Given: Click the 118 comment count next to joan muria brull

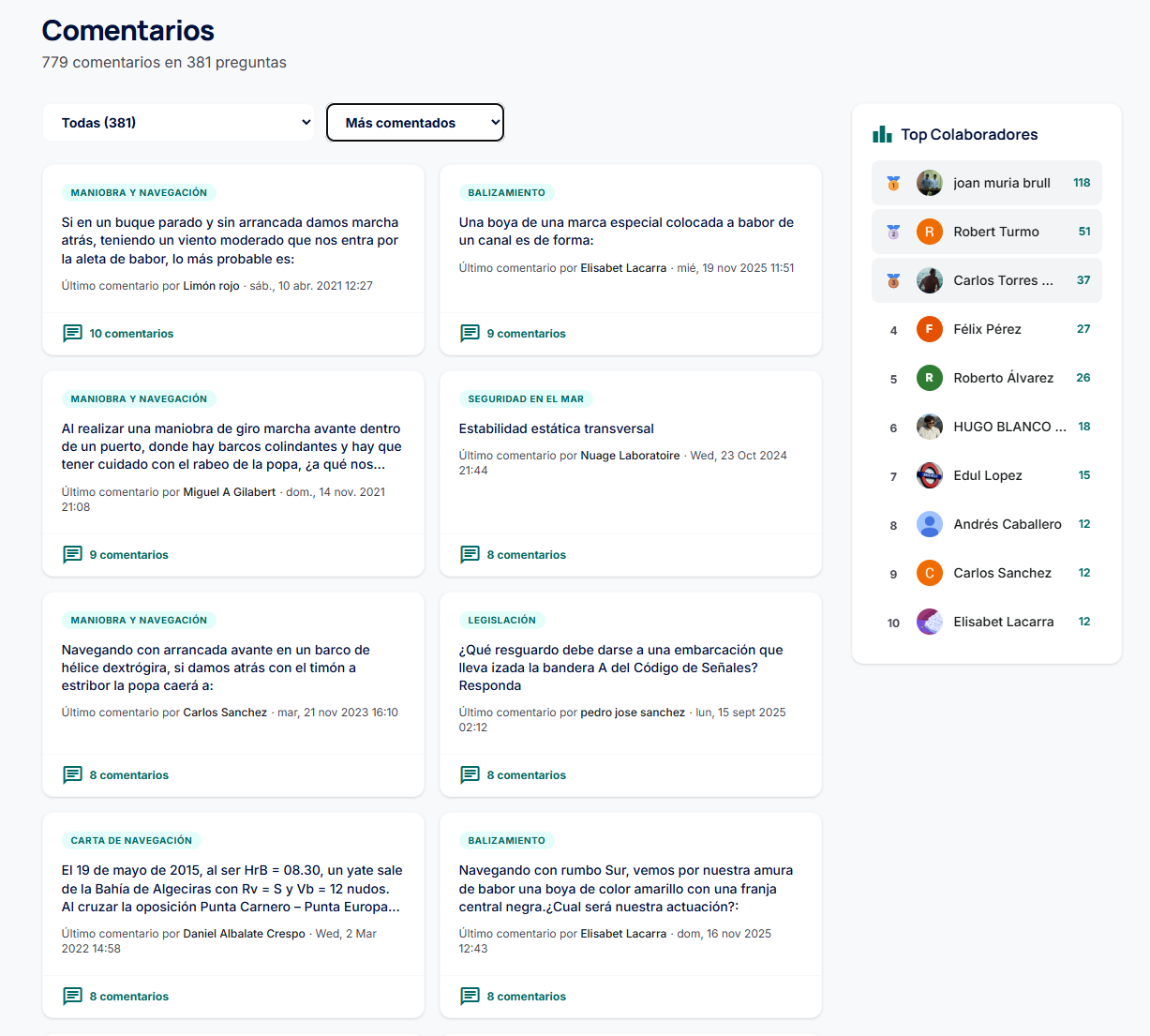Looking at the screenshot, I should click(x=1082, y=183).
